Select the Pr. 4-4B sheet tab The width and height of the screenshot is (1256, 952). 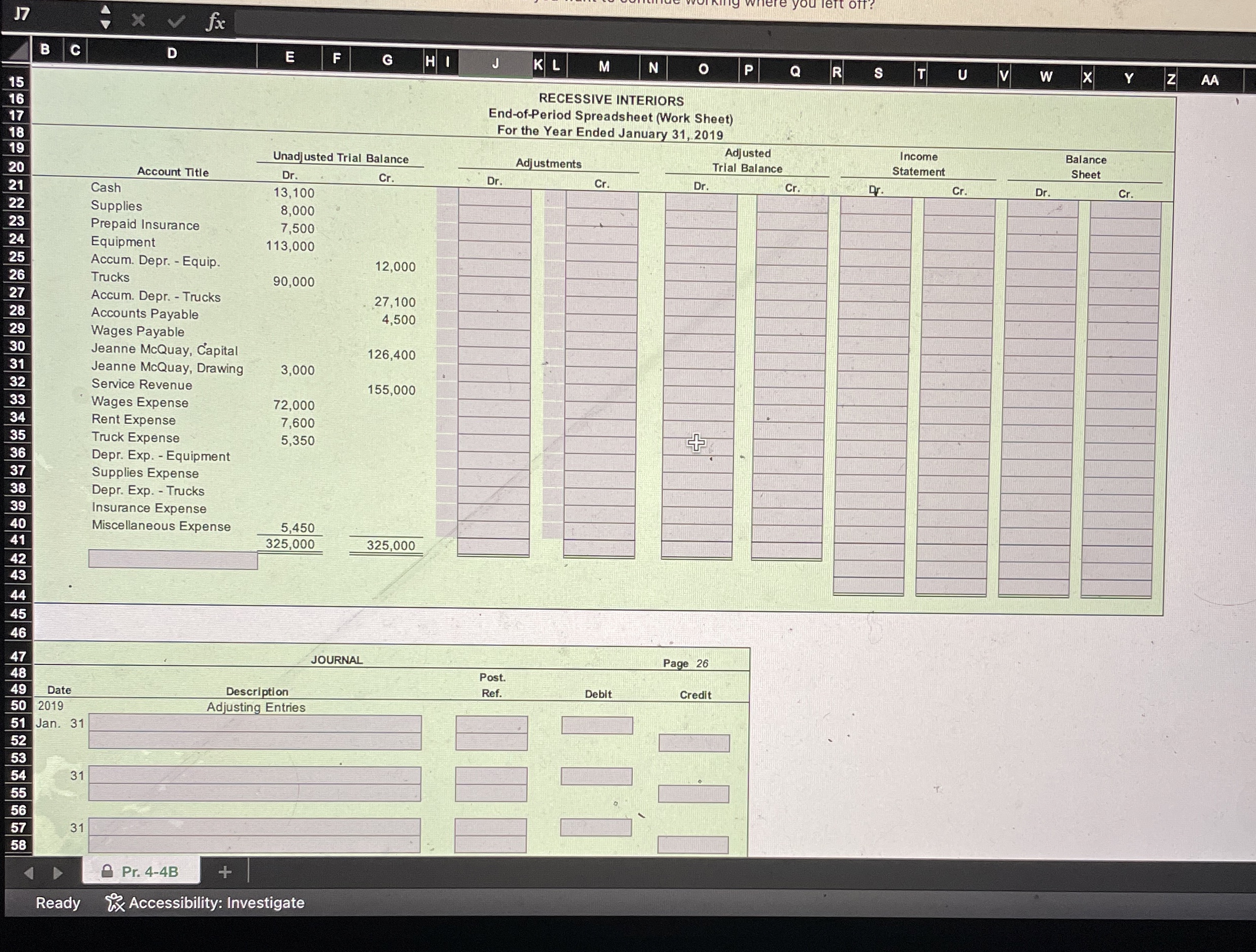pyautogui.click(x=141, y=871)
